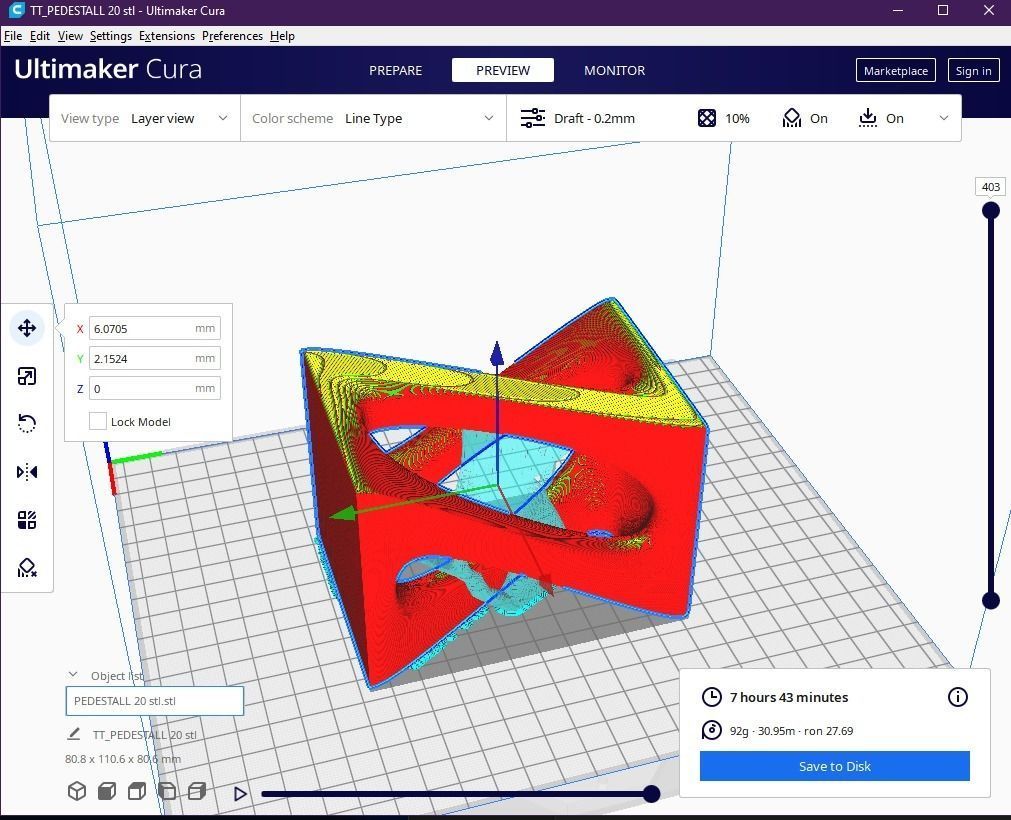Click the print profile sliders icon
This screenshot has height=820, width=1011.
(533, 118)
